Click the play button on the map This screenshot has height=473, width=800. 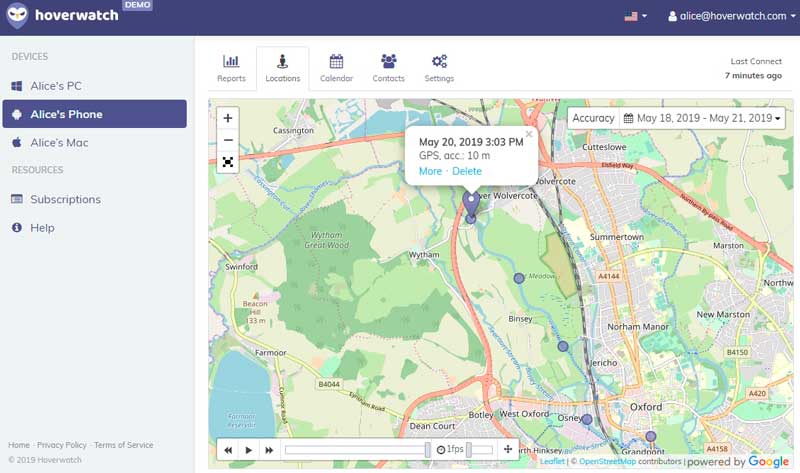coord(248,450)
